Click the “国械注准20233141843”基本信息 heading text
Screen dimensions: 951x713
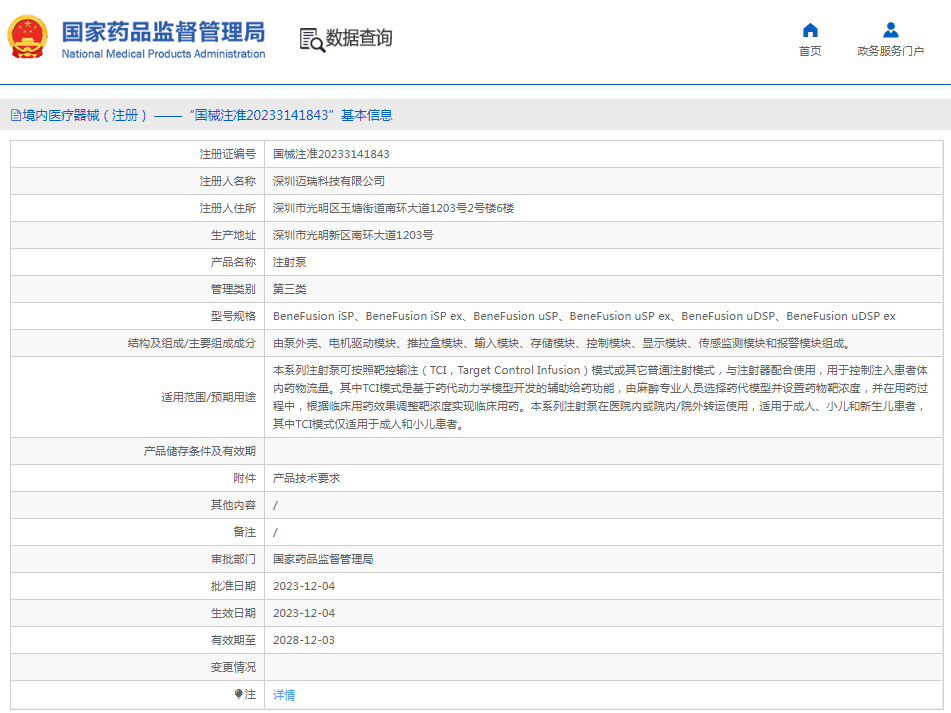291,115
